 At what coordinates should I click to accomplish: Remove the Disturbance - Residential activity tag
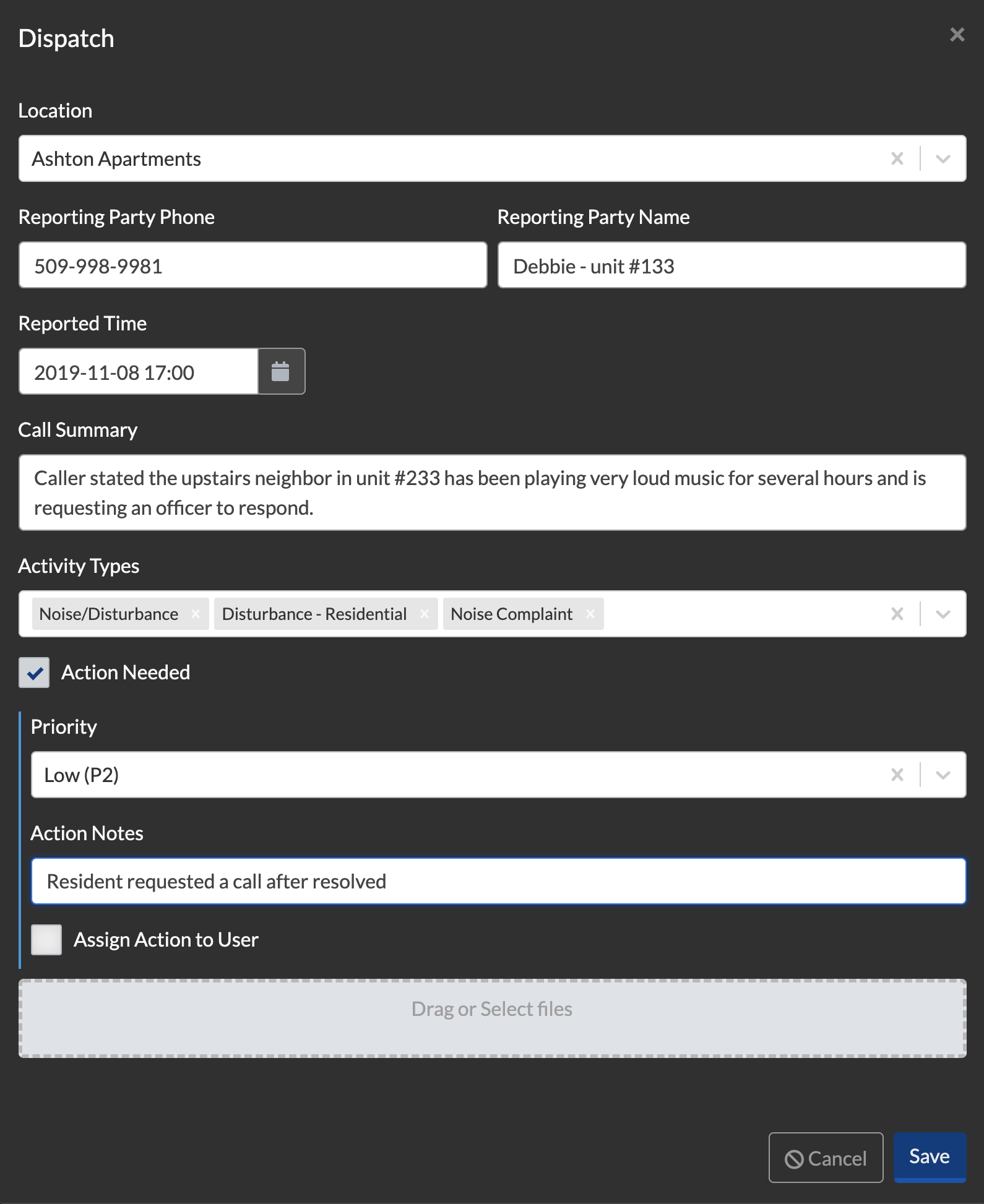[425, 614]
